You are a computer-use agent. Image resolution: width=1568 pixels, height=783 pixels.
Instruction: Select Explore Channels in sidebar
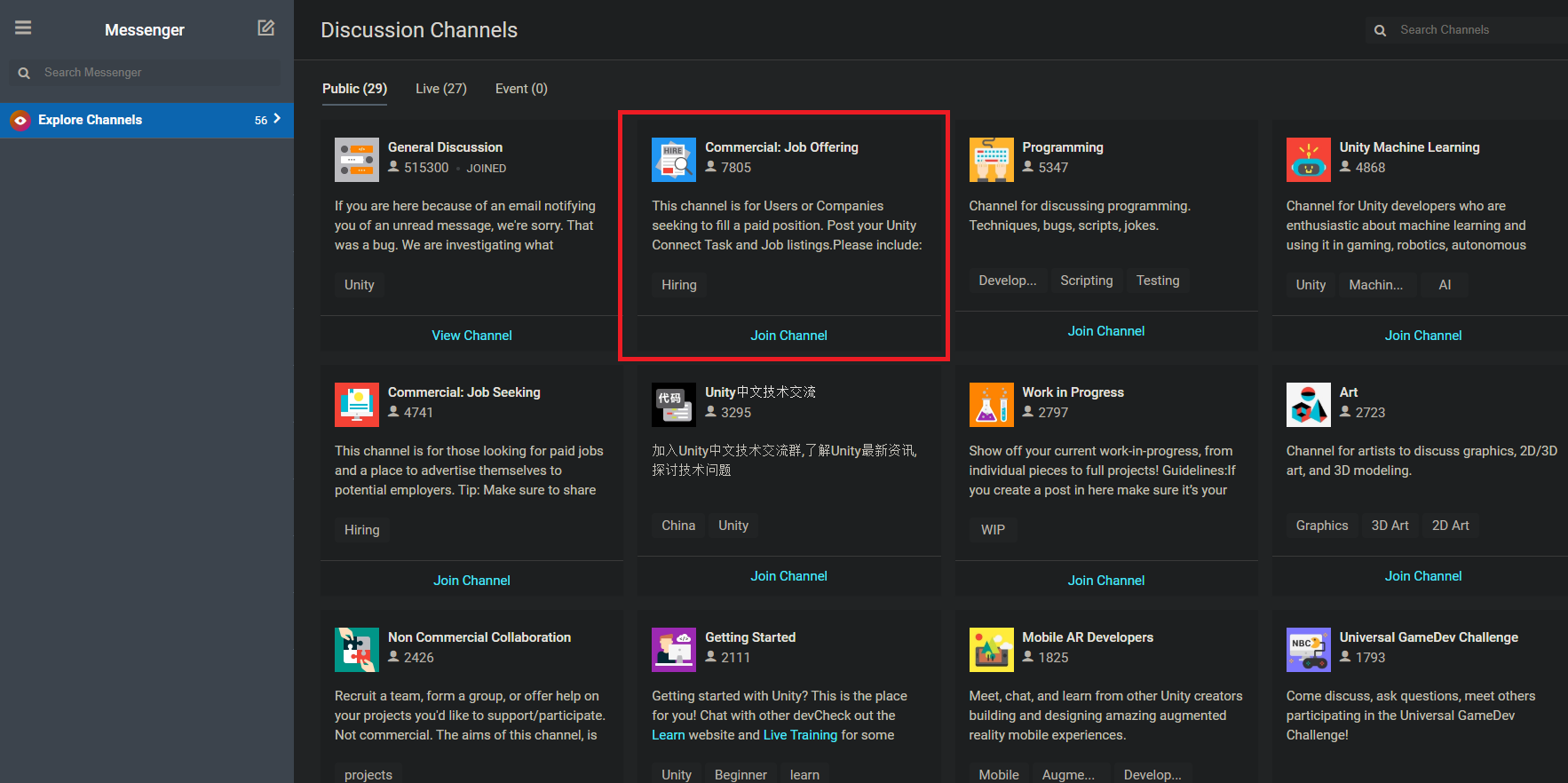[x=147, y=120]
